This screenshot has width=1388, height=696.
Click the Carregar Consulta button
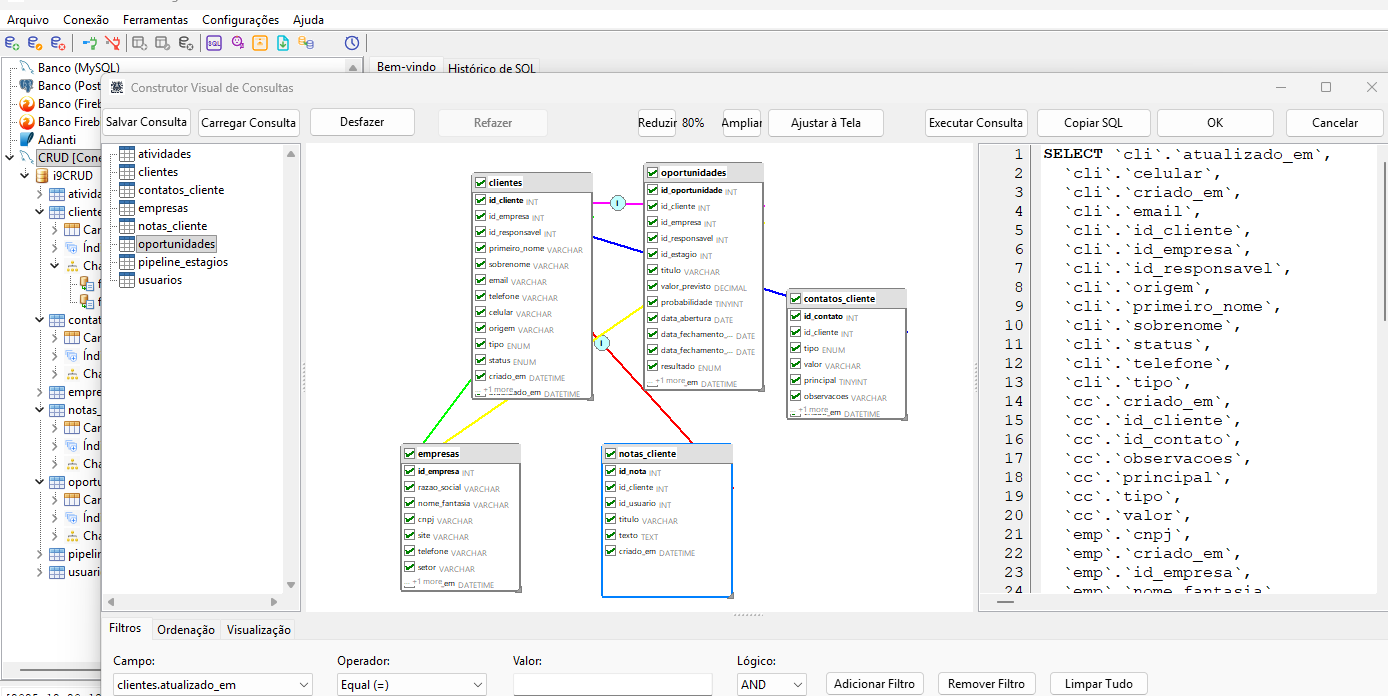[x=249, y=122]
